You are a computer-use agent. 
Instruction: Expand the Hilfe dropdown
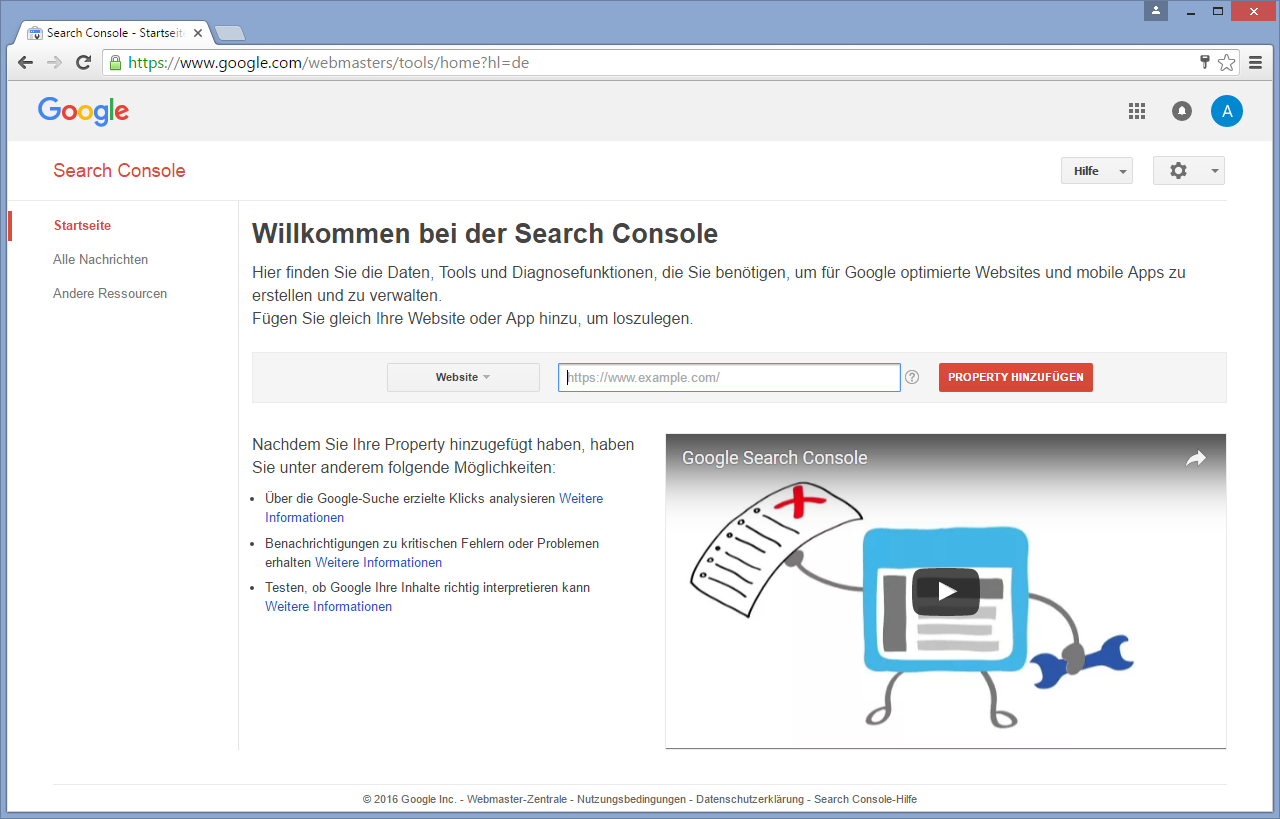(x=1097, y=171)
